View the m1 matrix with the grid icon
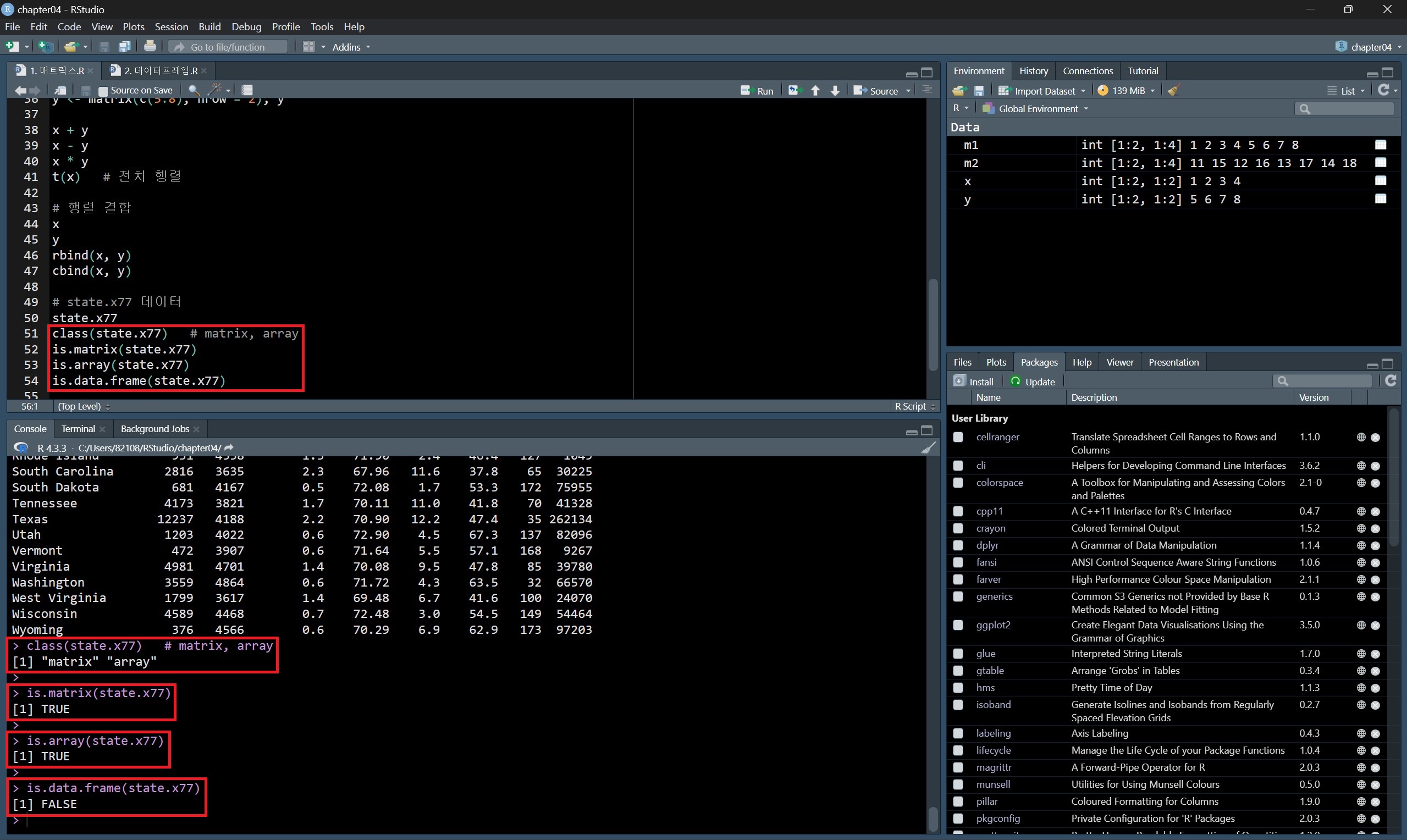1407x840 pixels. [x=1381, y=145]
